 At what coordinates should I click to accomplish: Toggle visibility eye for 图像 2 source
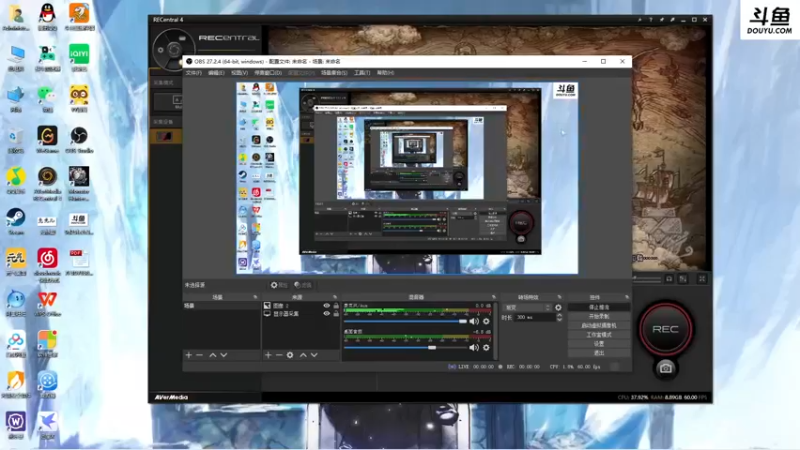point(327,306)
